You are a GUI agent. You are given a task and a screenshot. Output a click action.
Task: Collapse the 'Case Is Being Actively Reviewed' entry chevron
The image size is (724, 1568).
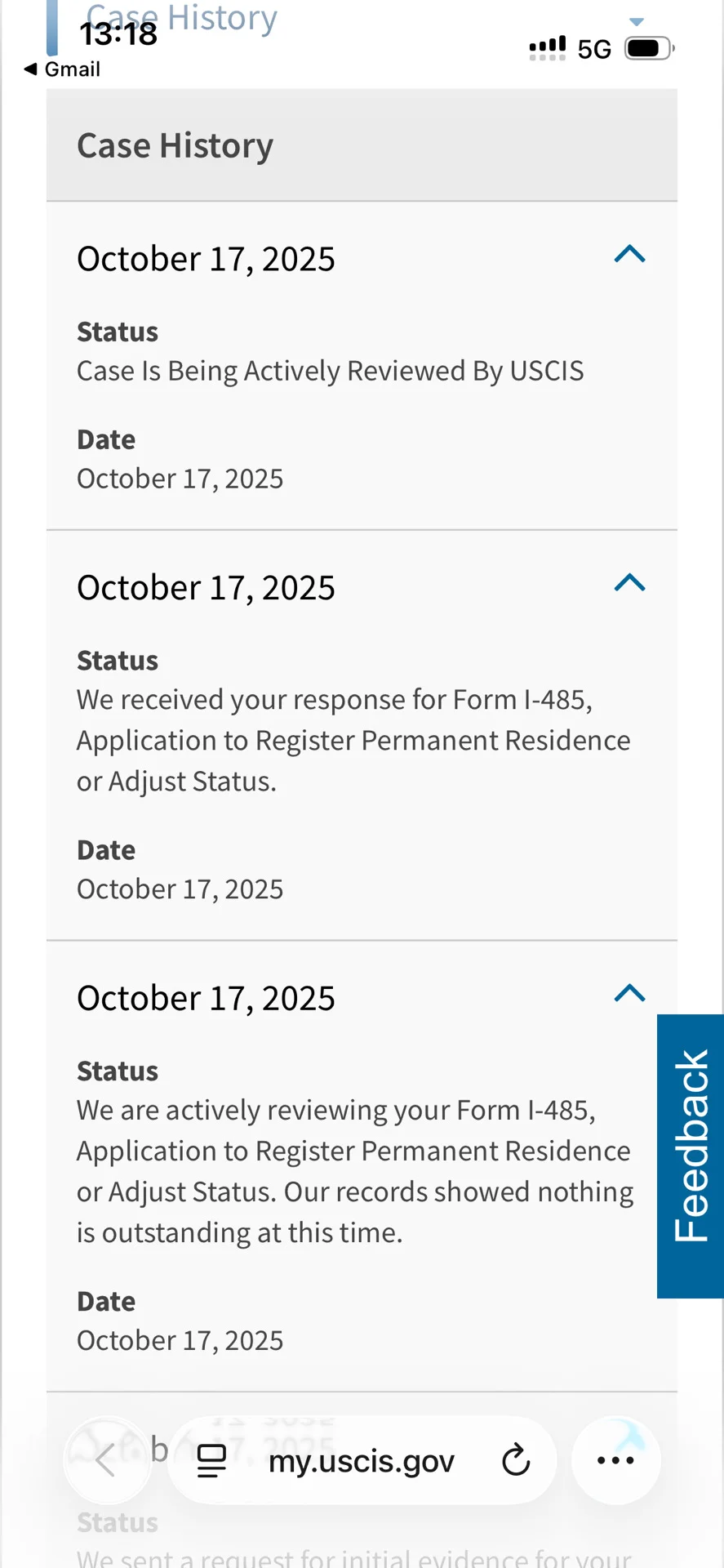[629, 255]
